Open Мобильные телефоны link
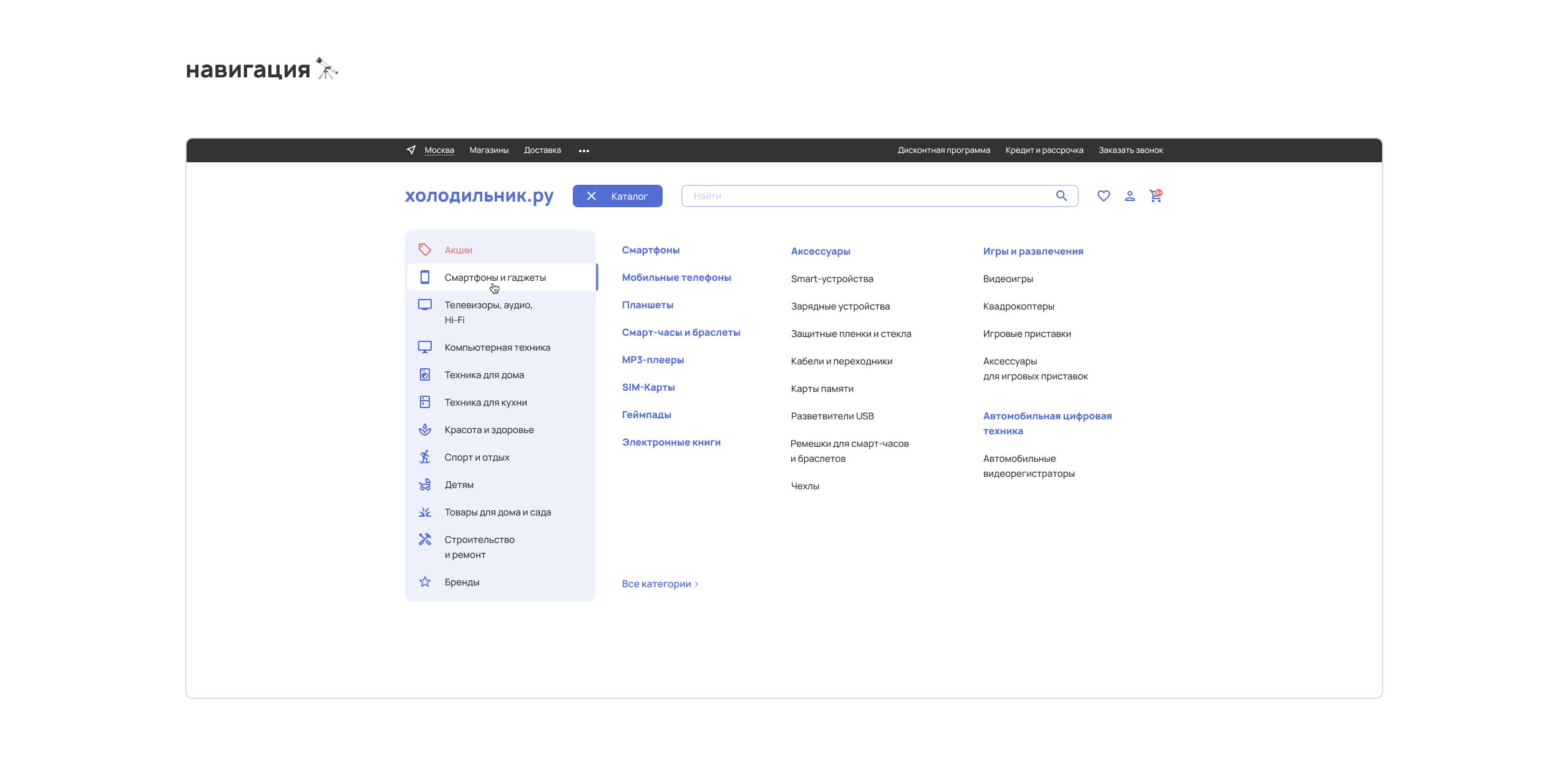The height and width of the screenshot is (762, 1568). pyautogui.click(x=676, y=277)
